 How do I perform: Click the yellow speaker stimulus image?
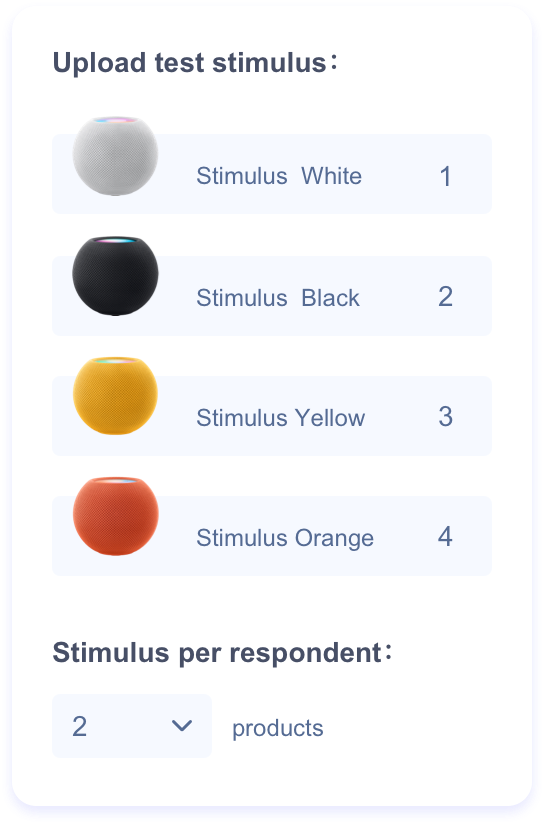tap(115, 396)
